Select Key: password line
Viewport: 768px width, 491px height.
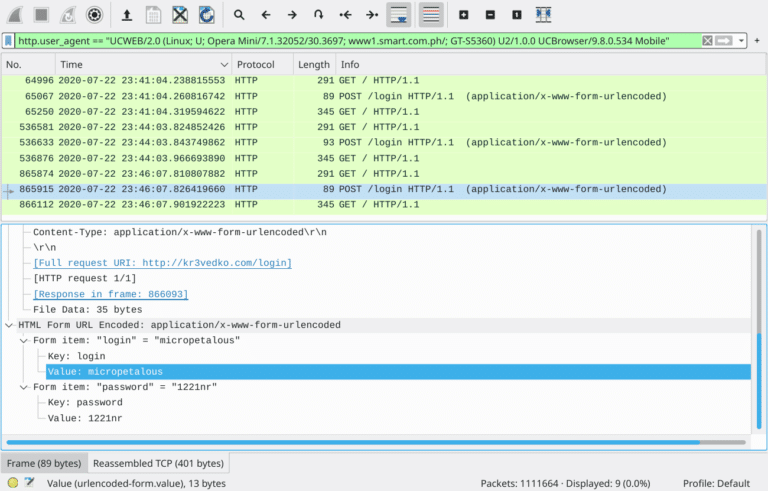click(85, 402)
